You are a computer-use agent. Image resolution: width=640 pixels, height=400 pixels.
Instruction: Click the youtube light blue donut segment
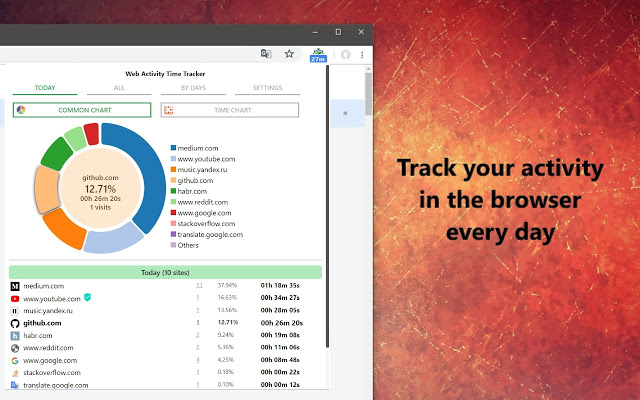point(112,239)
